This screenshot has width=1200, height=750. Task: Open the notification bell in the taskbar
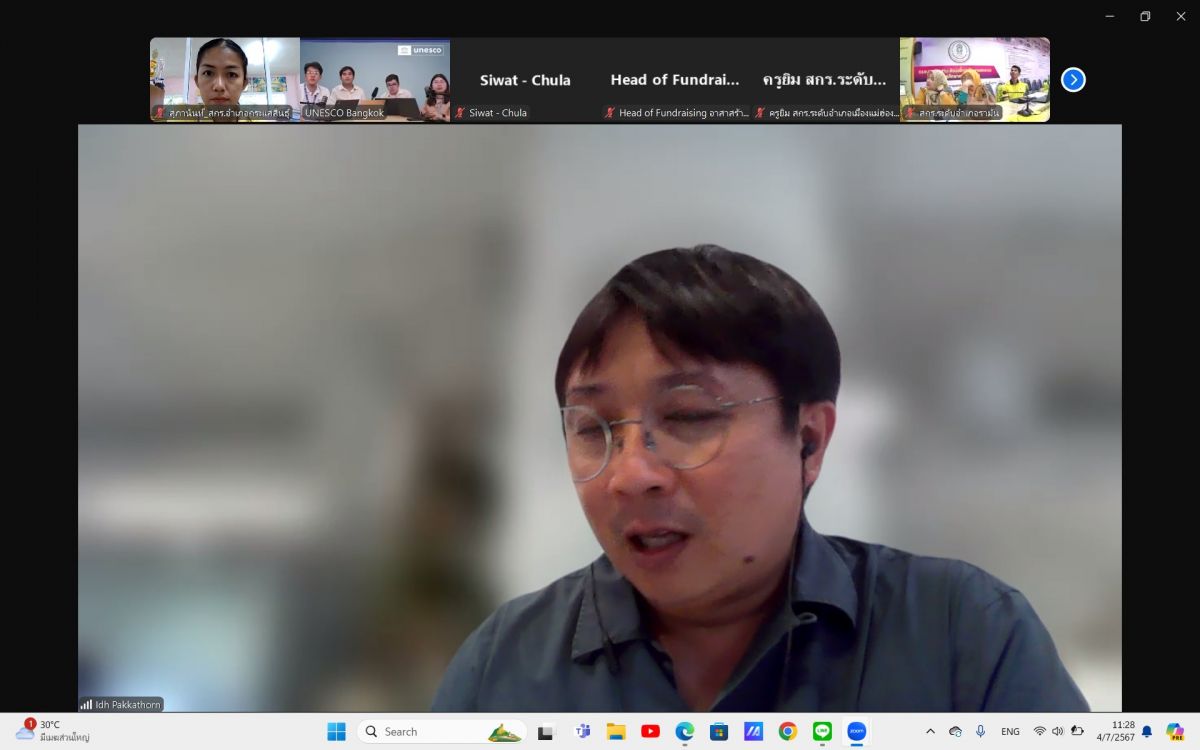coord(1147,731)
